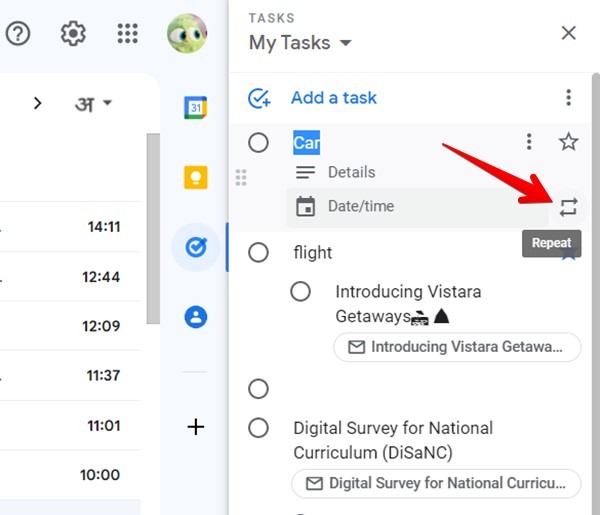Open the email received at 12:44
The height and width of the screenshot is (515, 600).
(x=70, y=277)
